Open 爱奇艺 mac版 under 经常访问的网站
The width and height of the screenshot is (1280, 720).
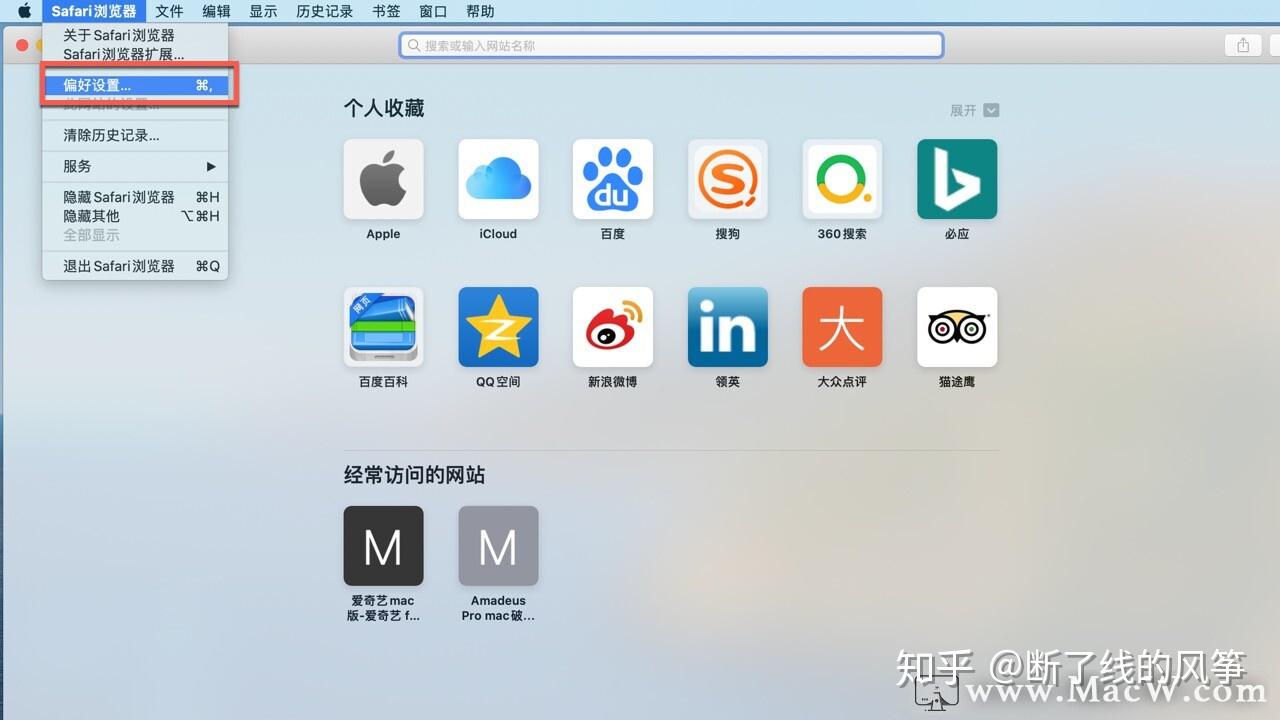point(383,546)
